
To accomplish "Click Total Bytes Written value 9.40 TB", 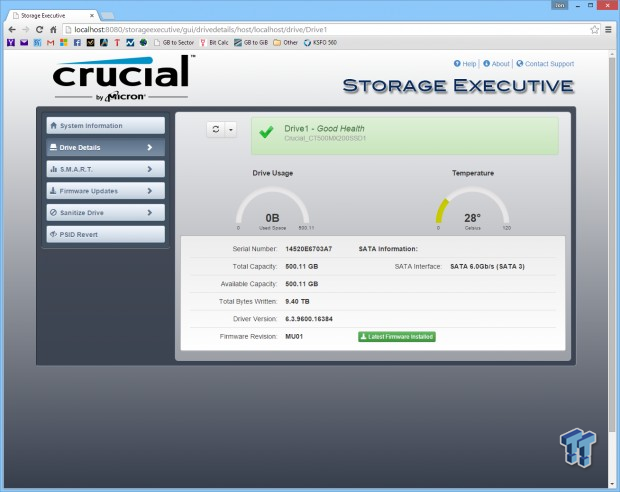I will click(297, 301).
